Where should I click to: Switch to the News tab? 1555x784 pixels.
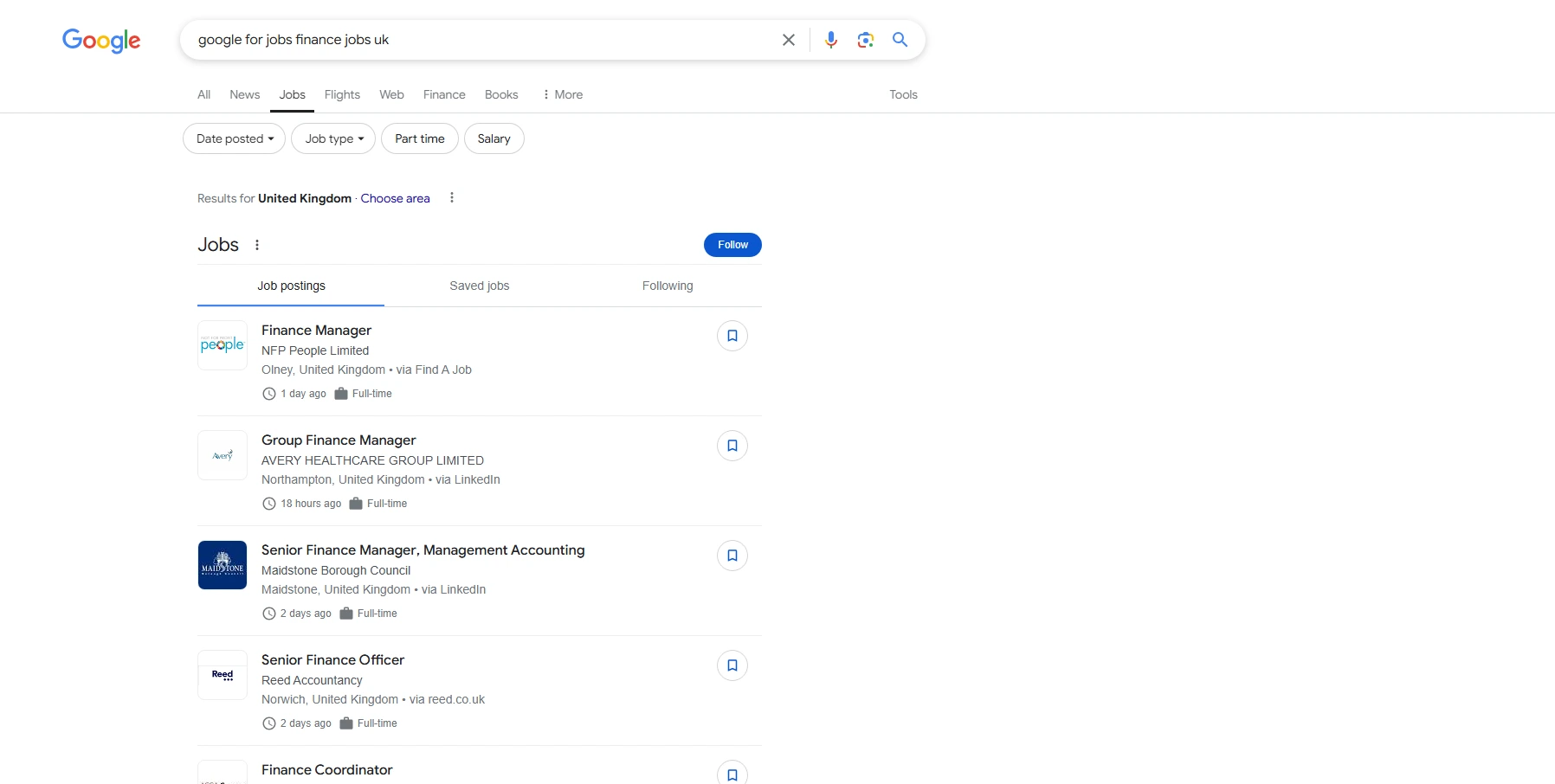pos(245,94)
